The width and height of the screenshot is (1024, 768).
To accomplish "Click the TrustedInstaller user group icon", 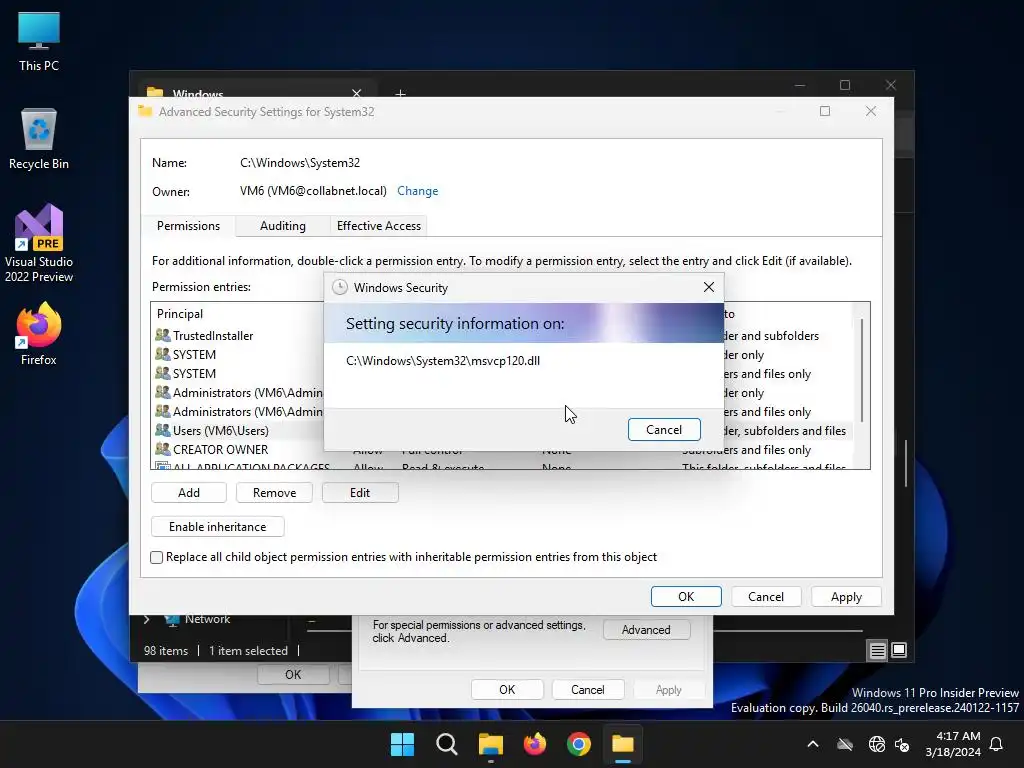I will tap(163, 335).
